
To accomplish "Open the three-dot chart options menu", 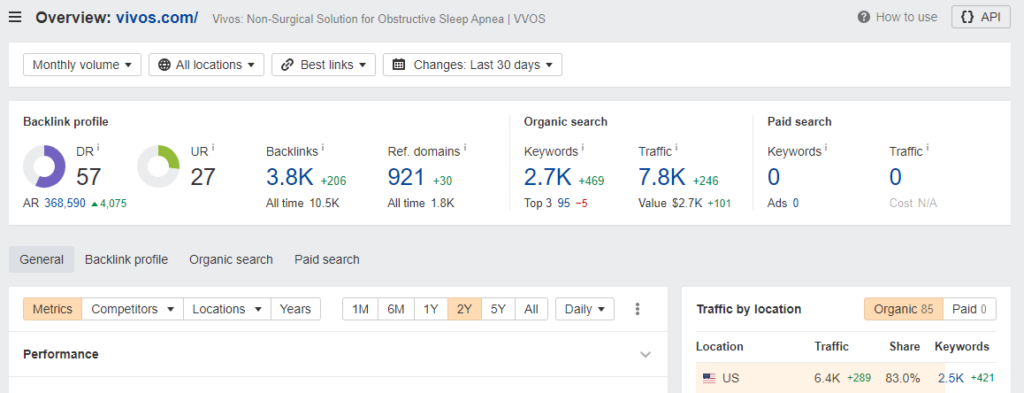I will [x=637, y=309].
